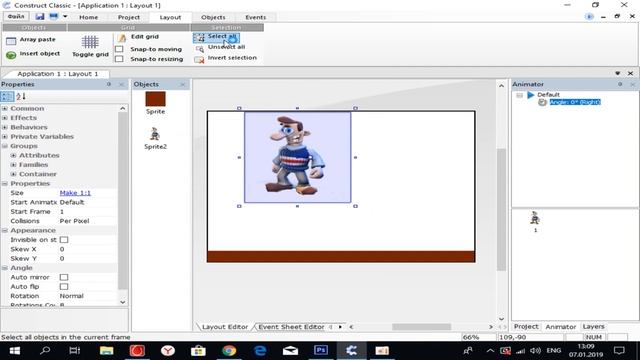Screen dimensions: 640x360
Task: Open File Explorer from taskbar
Action: pos(106,351)
